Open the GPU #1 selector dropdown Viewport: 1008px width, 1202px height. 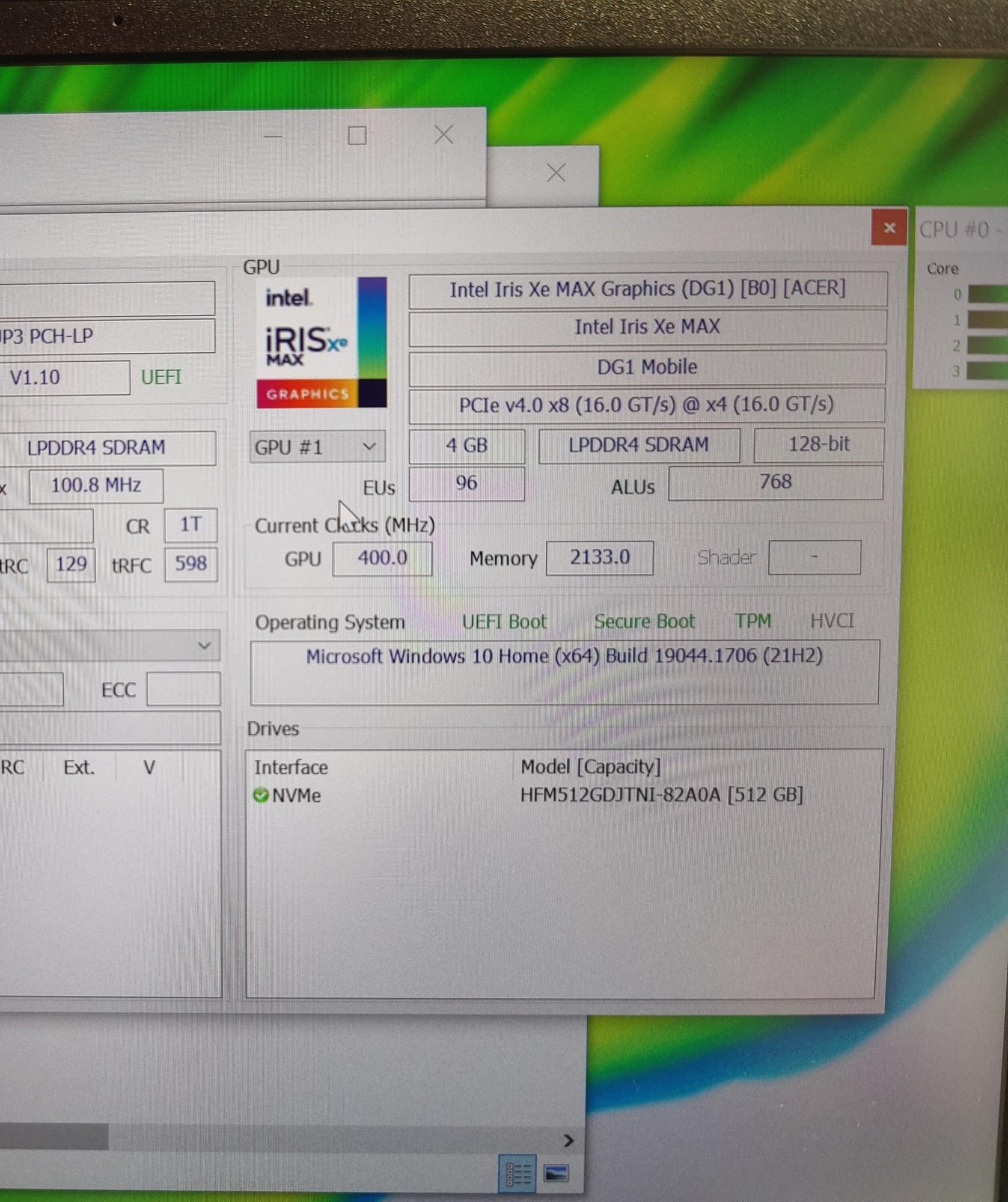317,447
